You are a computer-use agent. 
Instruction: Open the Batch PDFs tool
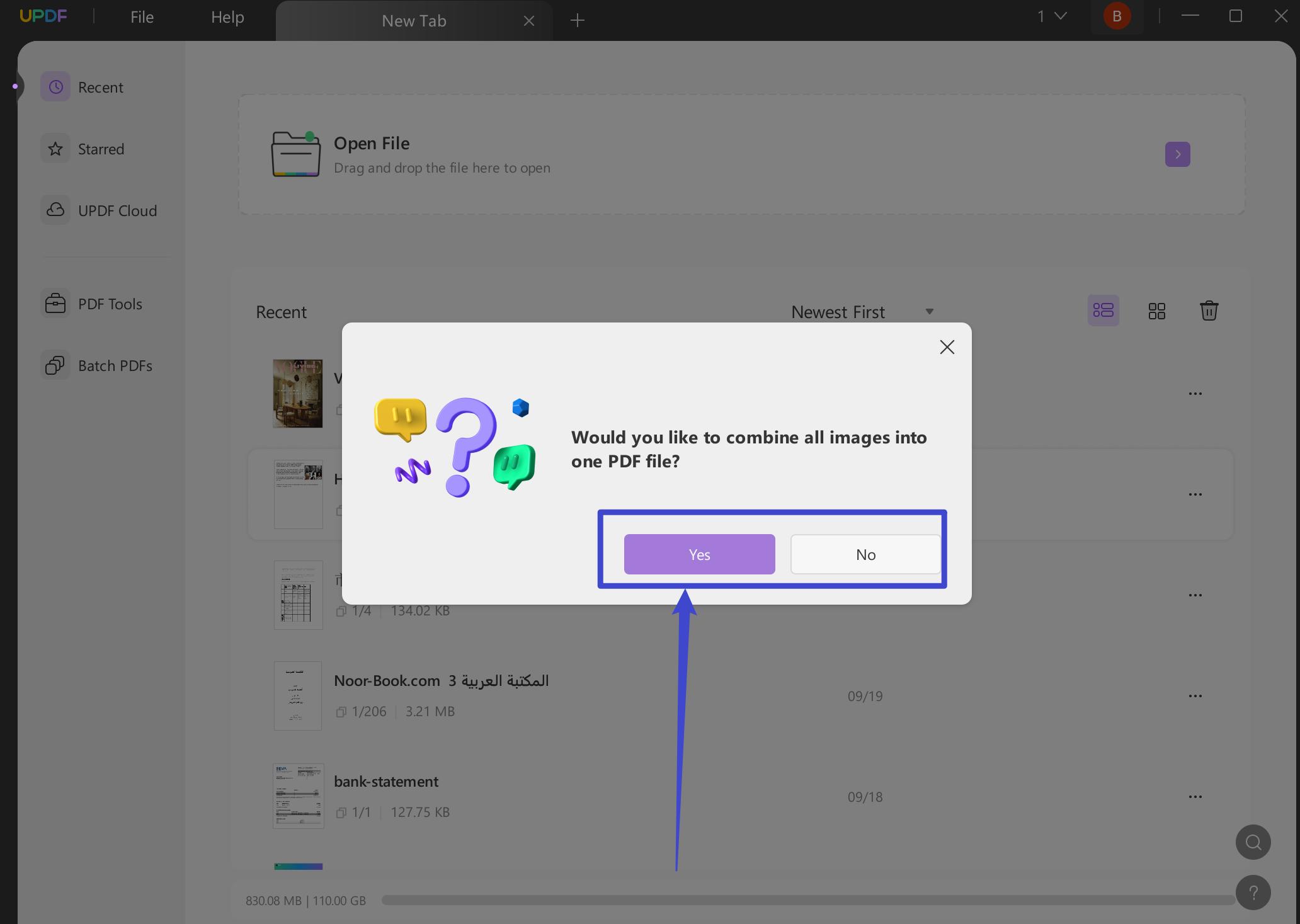point(115,365)
